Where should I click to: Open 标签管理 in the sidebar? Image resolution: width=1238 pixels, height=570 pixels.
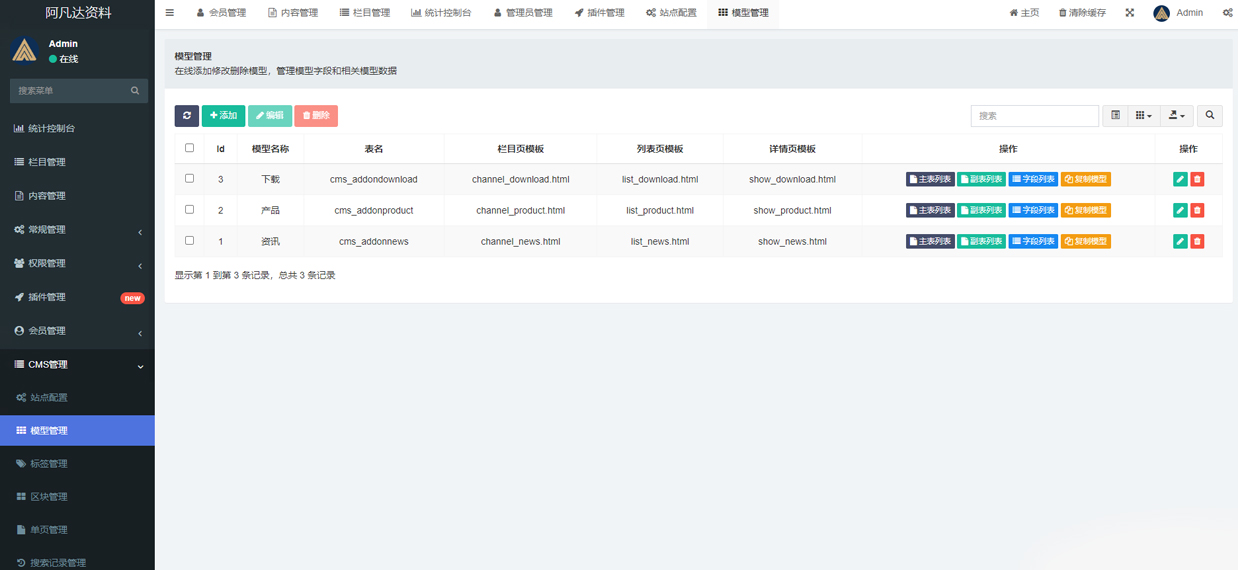pos(49,464)
